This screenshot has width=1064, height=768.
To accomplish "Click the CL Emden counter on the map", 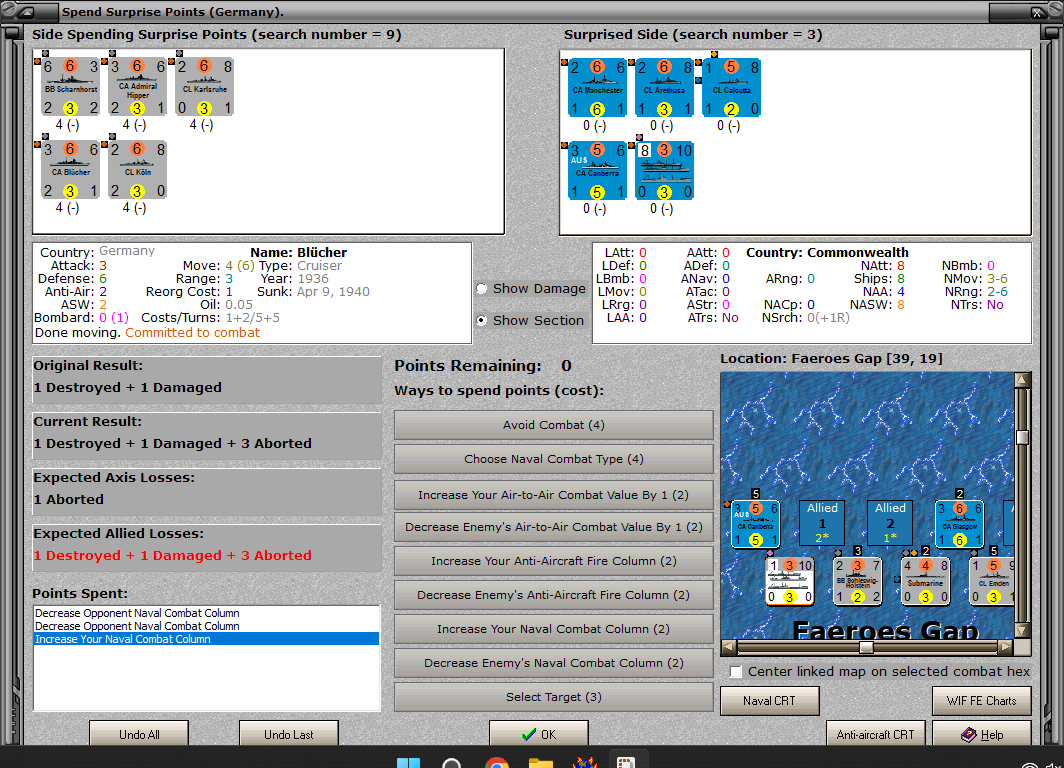I will tap(991, 581).
